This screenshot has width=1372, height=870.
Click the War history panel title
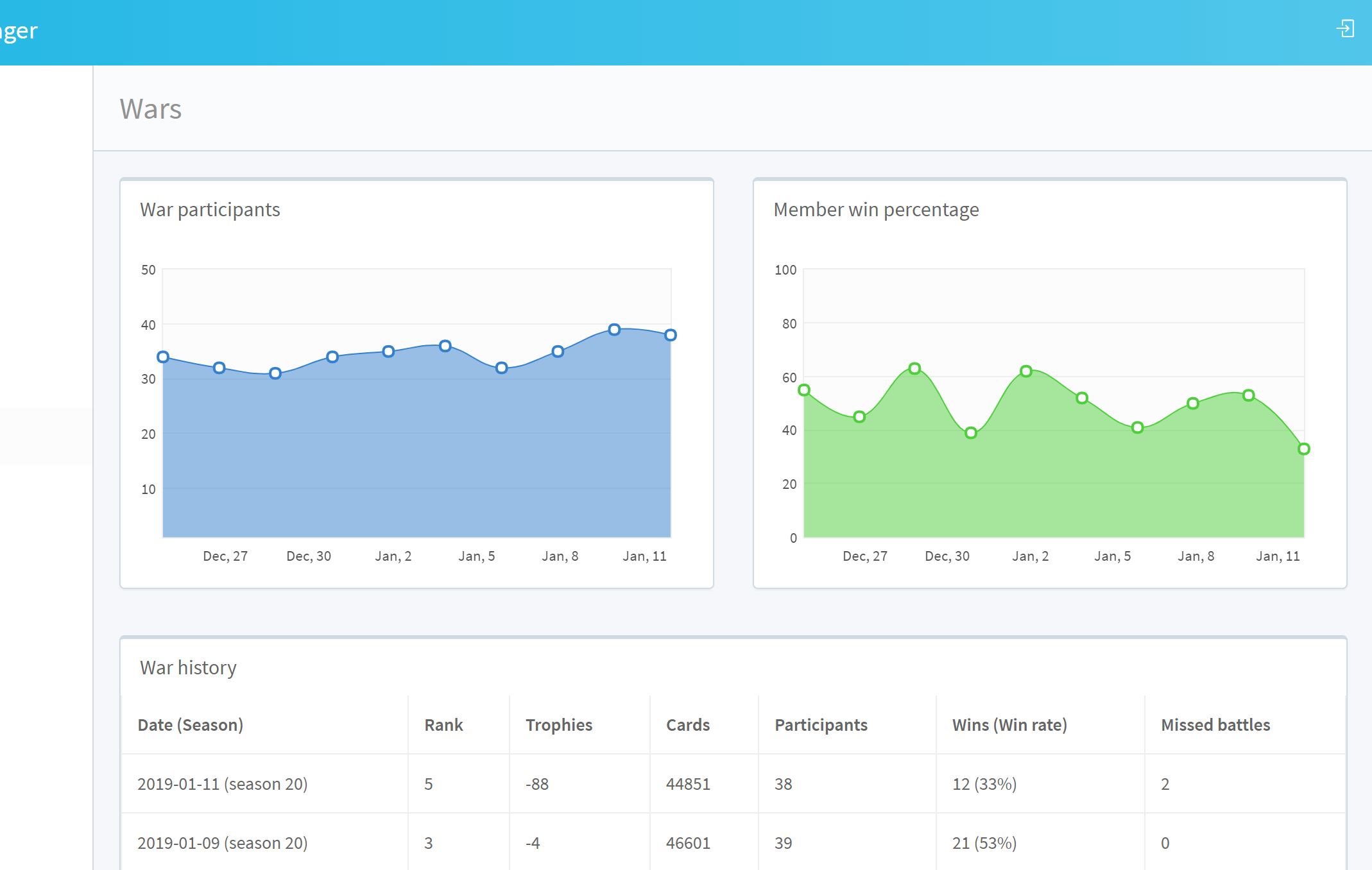pos(188,668)
